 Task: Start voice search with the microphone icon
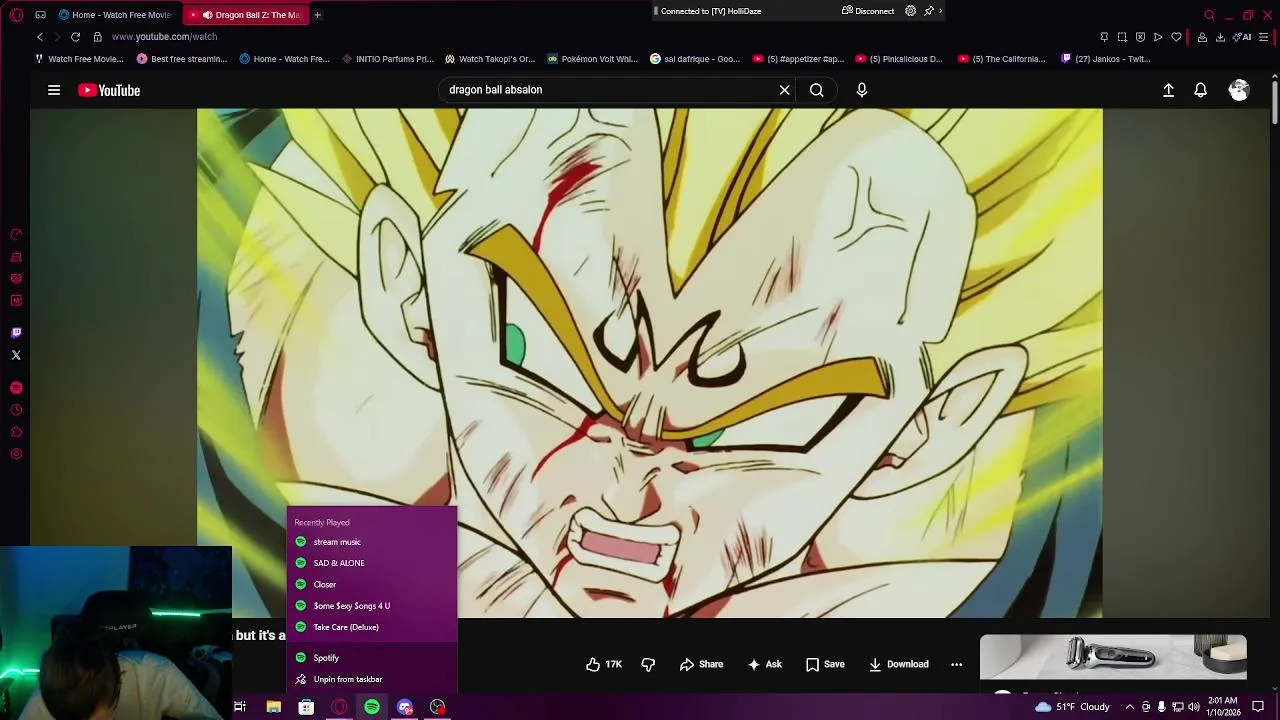coord(862,90)
